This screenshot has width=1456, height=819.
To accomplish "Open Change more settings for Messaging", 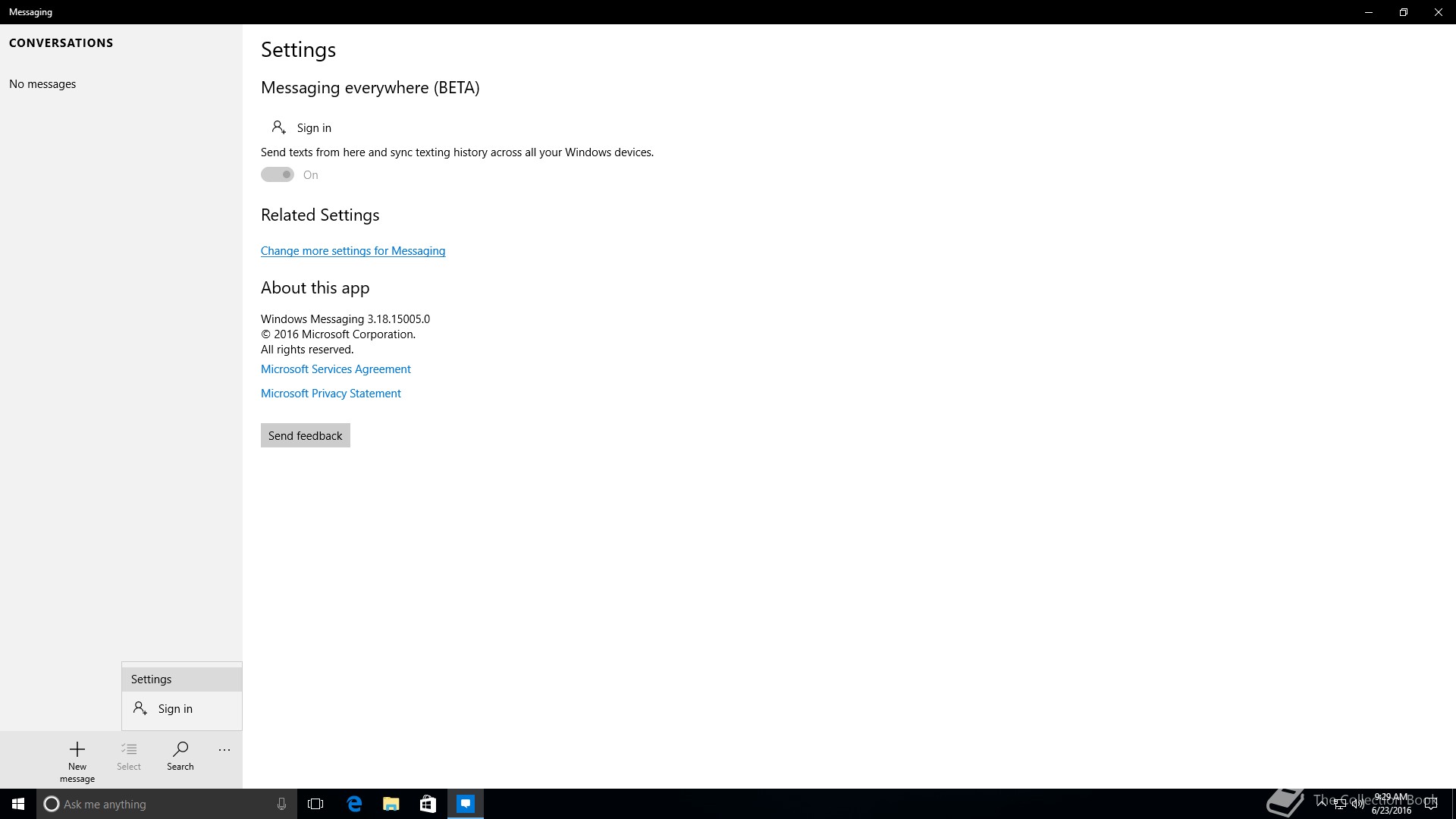I will pos(353,251).
